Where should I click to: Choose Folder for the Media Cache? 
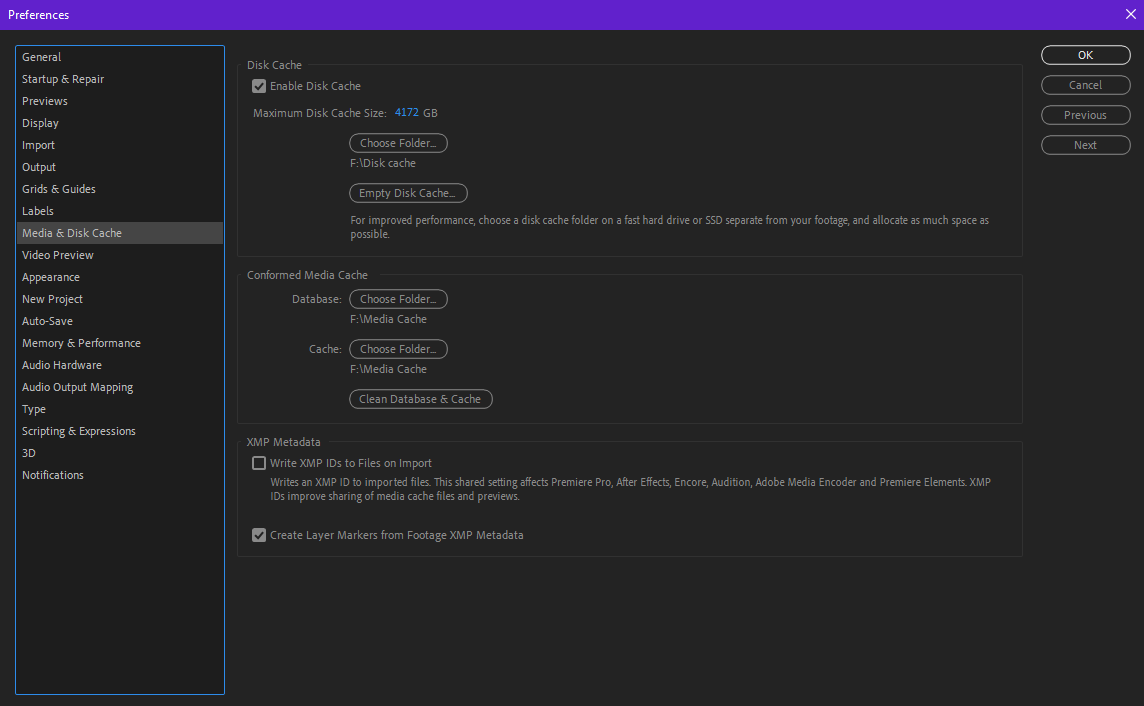coord(398,348)
